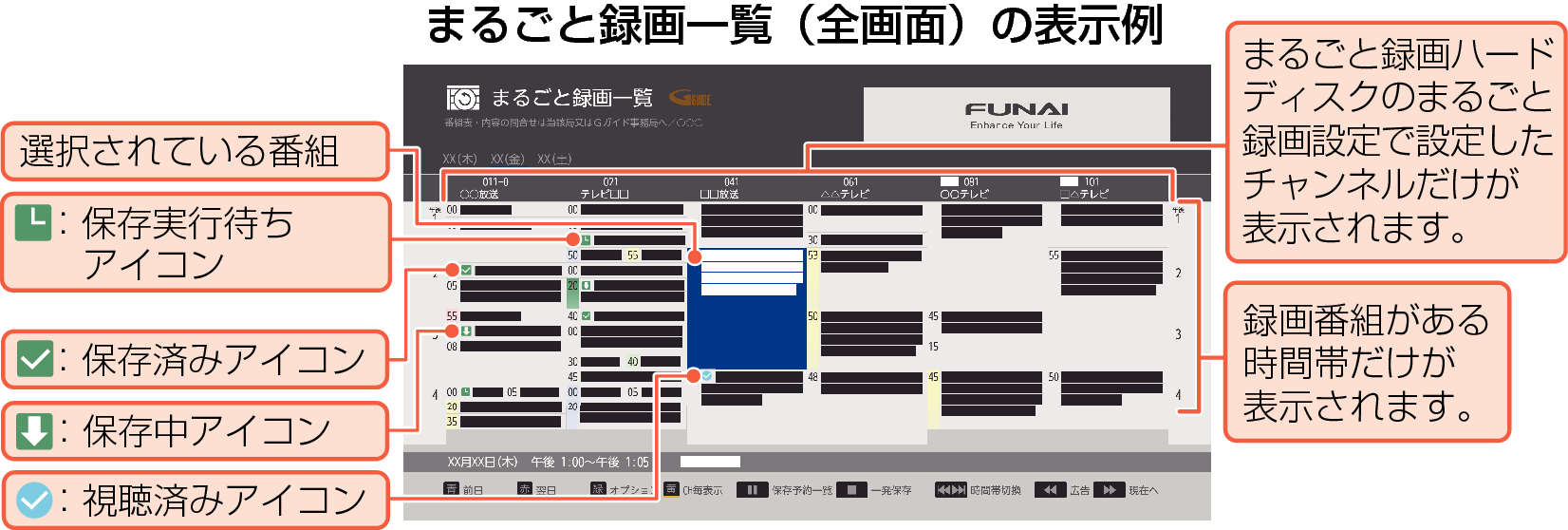Viewport: 1568px width, 530px height.
Task: Click the yellow 55 minute marker in column 021
Action: (632, 256)
